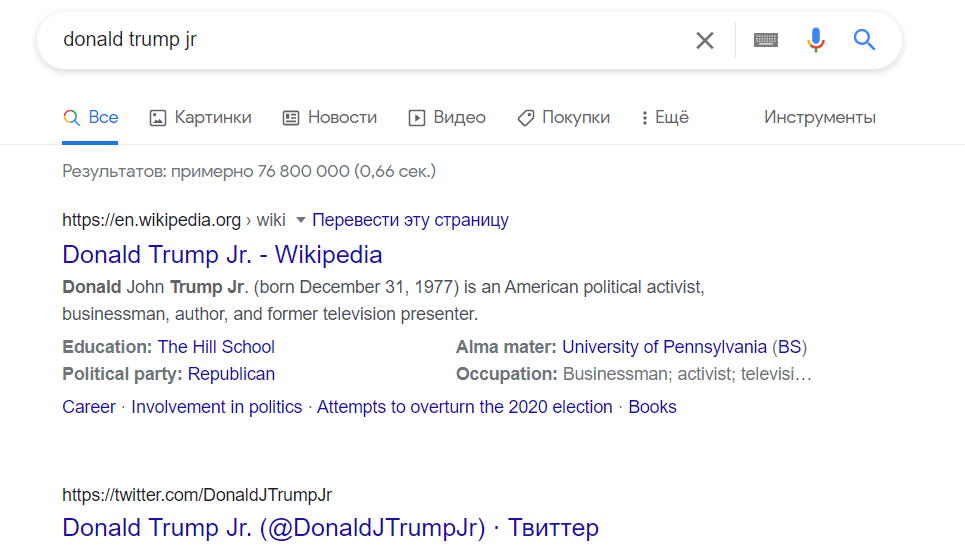965x557 pixels.
Task: Open University of Pennsylvania link
Action: pyautogui.click(x=664, y=347)
